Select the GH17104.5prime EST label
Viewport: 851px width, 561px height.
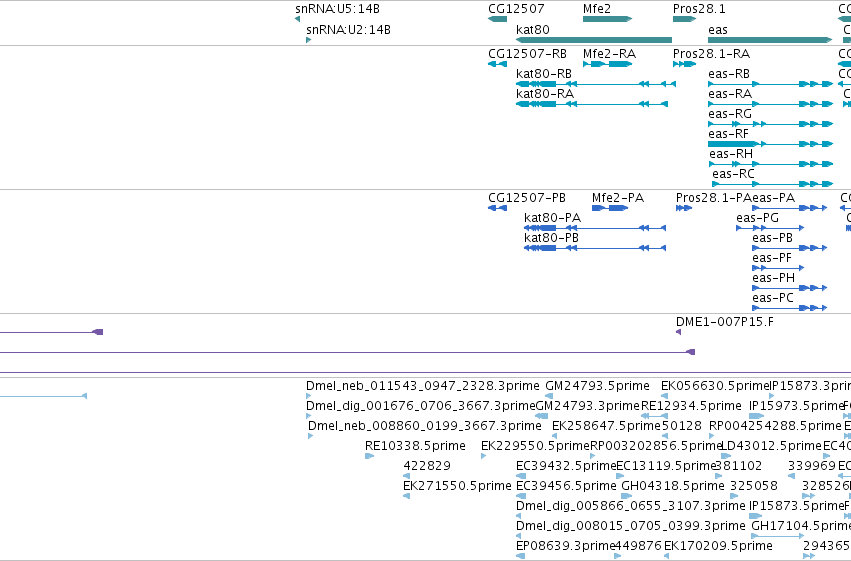[x=802, y=526]
